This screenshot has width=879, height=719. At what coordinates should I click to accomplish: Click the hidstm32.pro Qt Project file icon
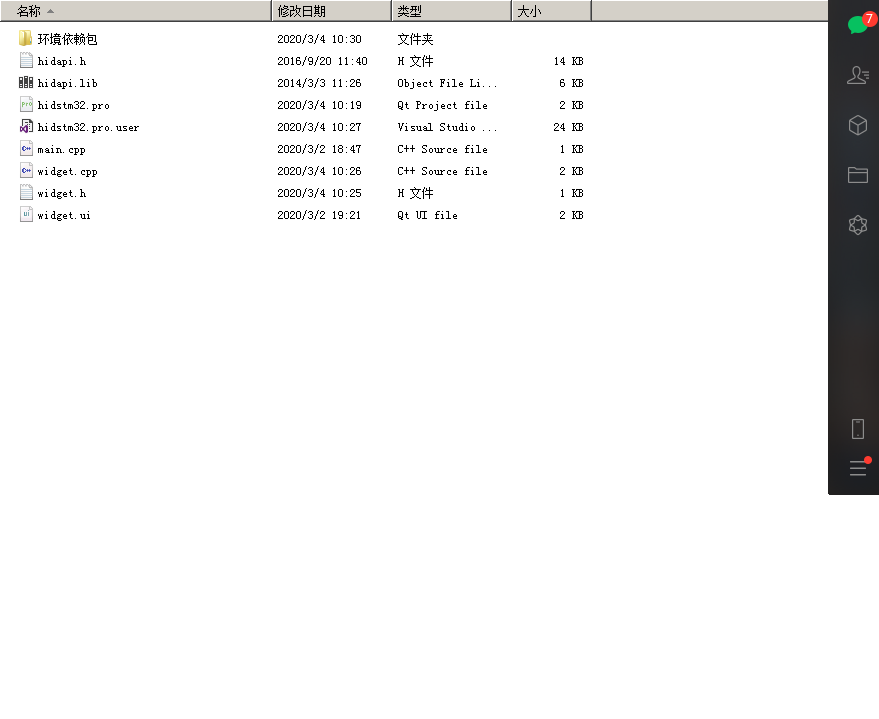[26, 105]
